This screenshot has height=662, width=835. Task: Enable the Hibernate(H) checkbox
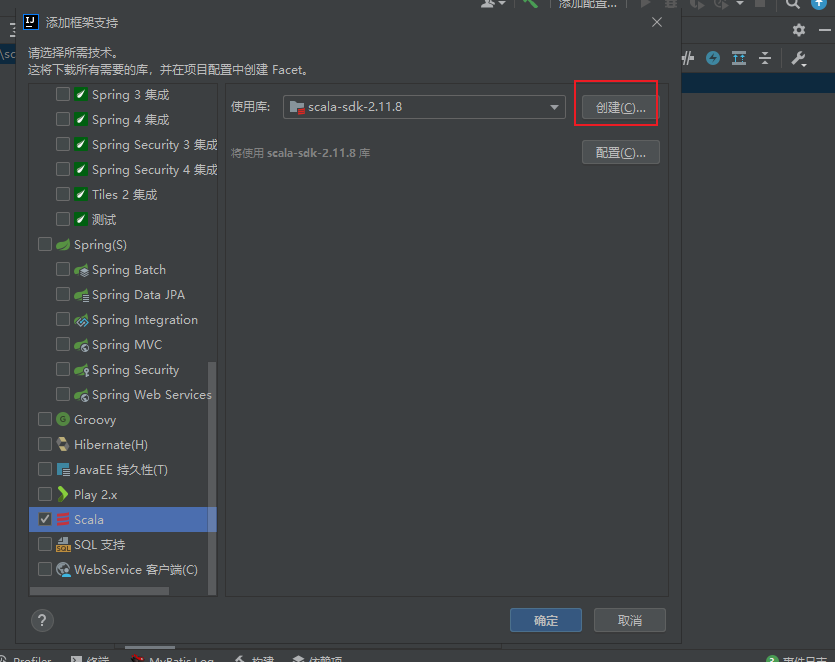pyautogui.click(x=45, y=445)
